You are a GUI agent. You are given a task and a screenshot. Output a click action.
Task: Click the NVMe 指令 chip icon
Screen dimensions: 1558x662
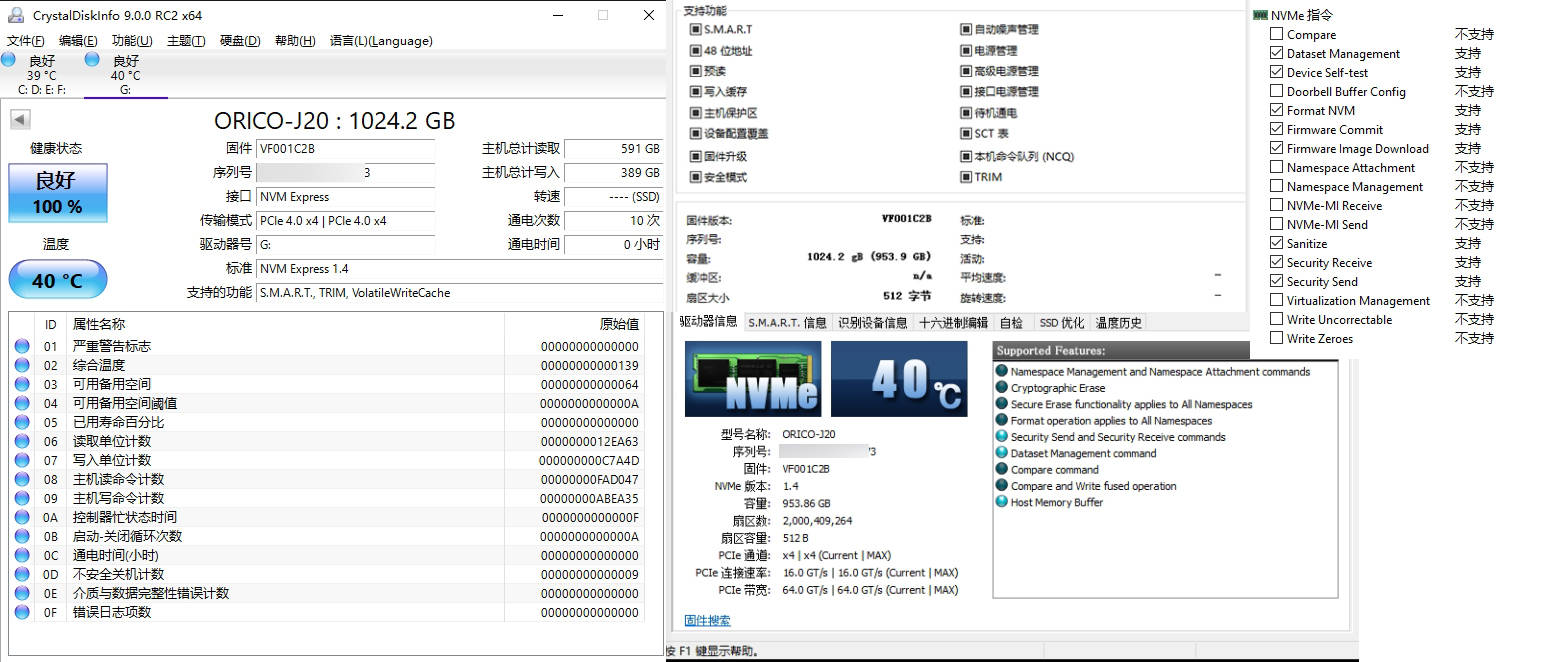(x=1259, y=15)
